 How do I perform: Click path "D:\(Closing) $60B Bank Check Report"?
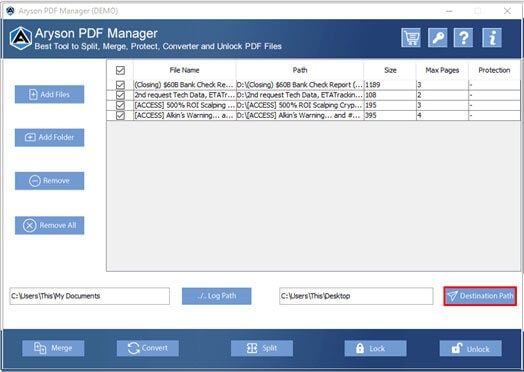[x=299, y=85]
